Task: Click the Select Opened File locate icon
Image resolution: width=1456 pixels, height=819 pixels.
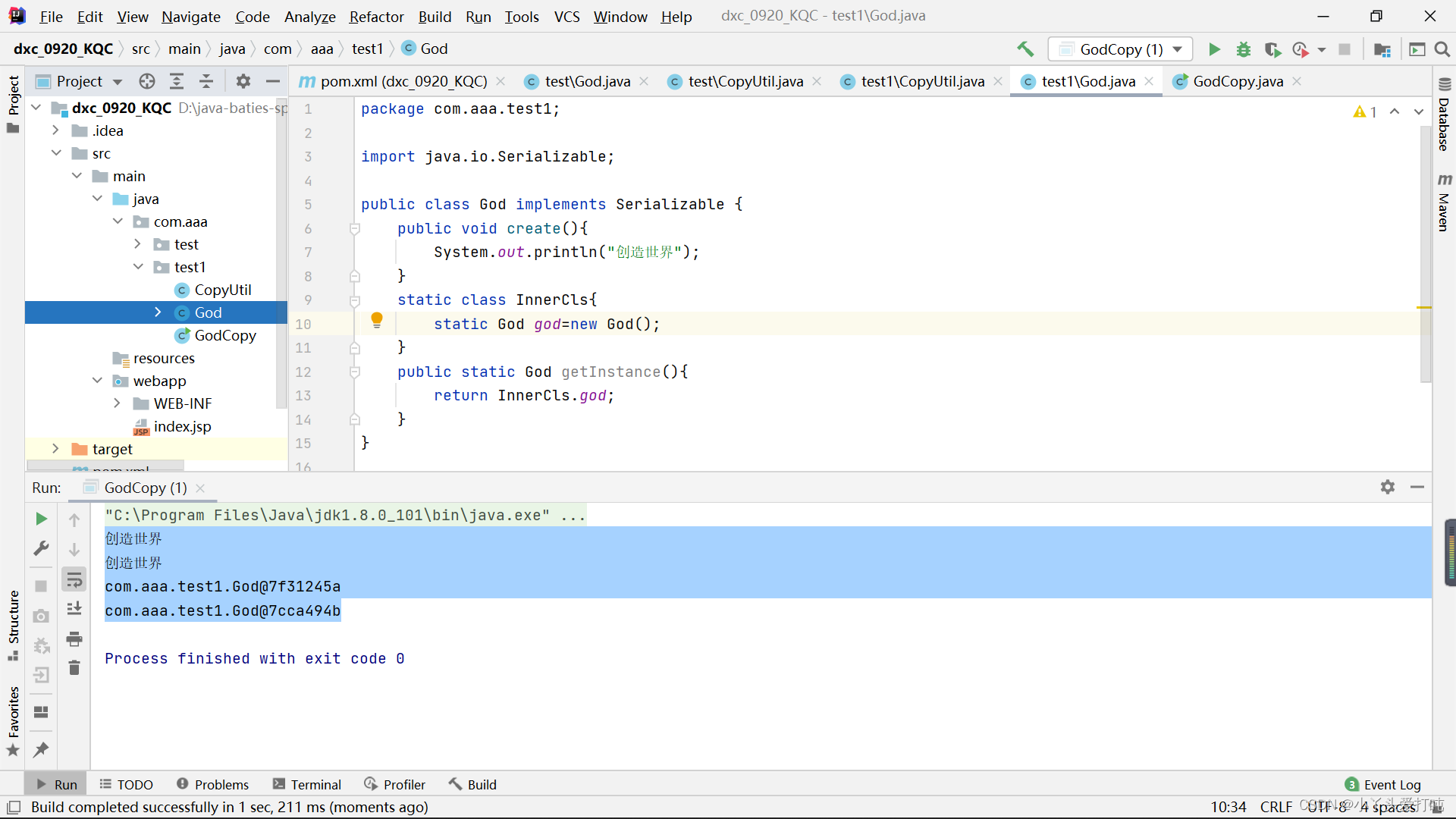Action: pyautogui.click(x=147, y=81)
